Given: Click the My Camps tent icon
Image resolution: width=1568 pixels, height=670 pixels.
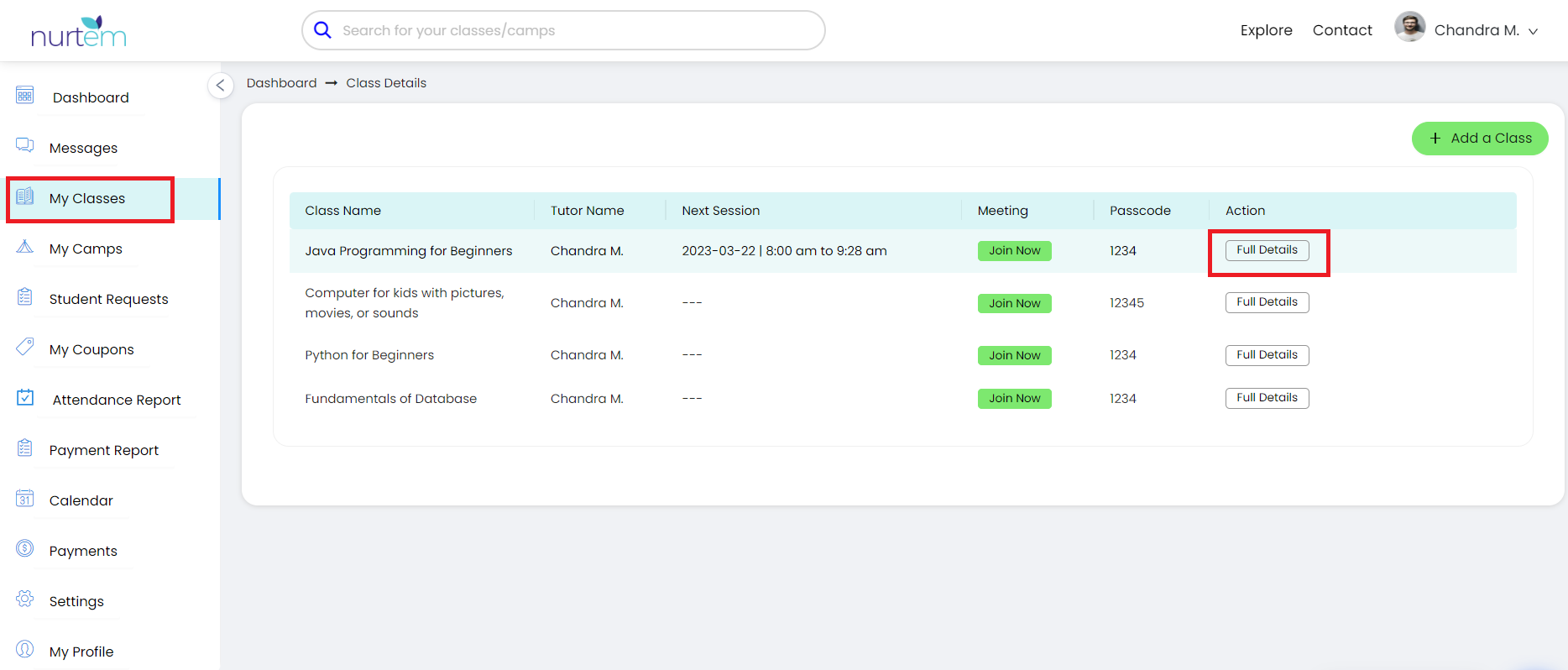Looking at the screenshot, I should pyautogui.click(x=25, y=247).
